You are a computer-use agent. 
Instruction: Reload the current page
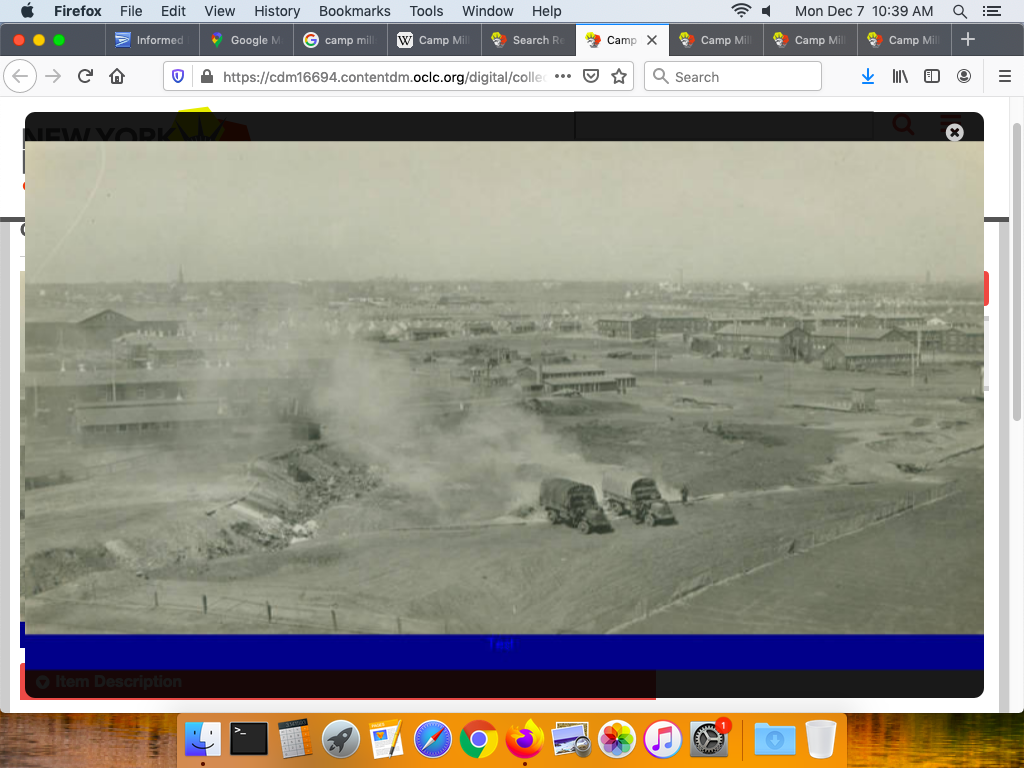pos(85,77)
